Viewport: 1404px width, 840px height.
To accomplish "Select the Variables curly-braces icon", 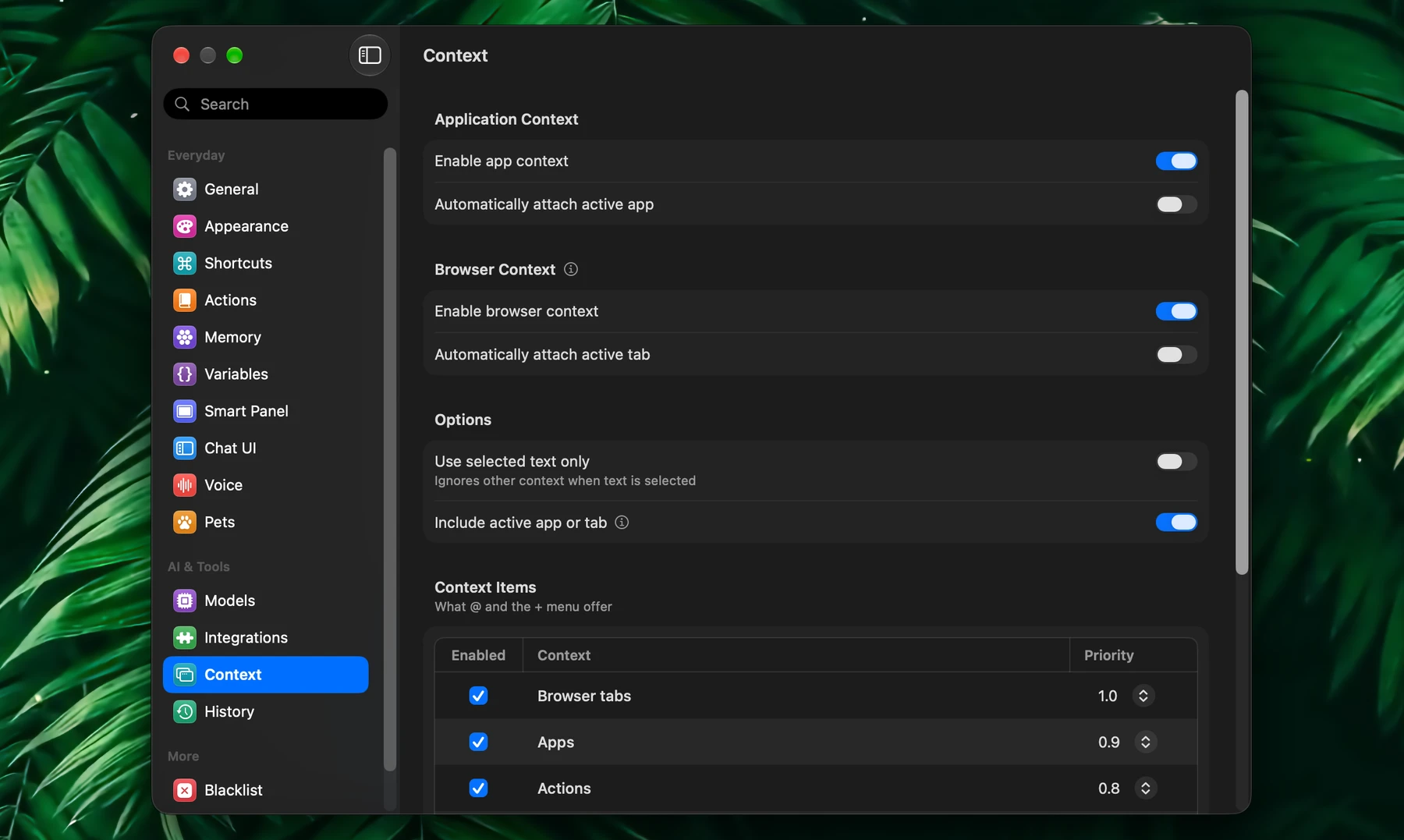I will click(185, 374).
